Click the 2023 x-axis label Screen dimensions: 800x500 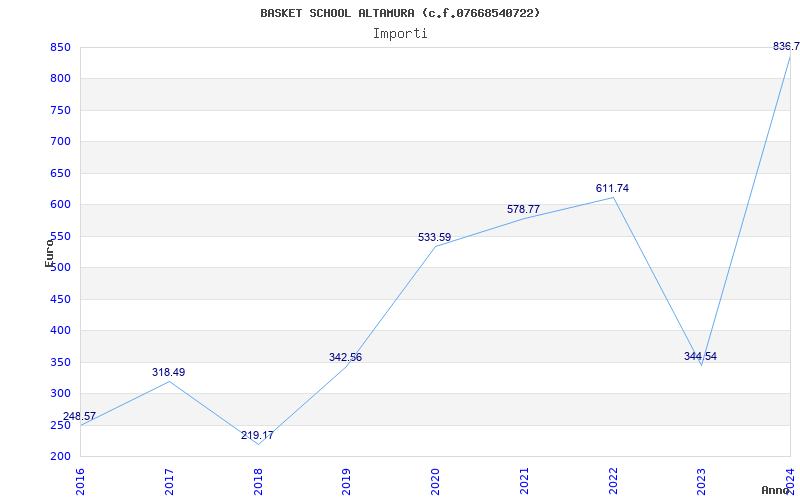[702, 482]
